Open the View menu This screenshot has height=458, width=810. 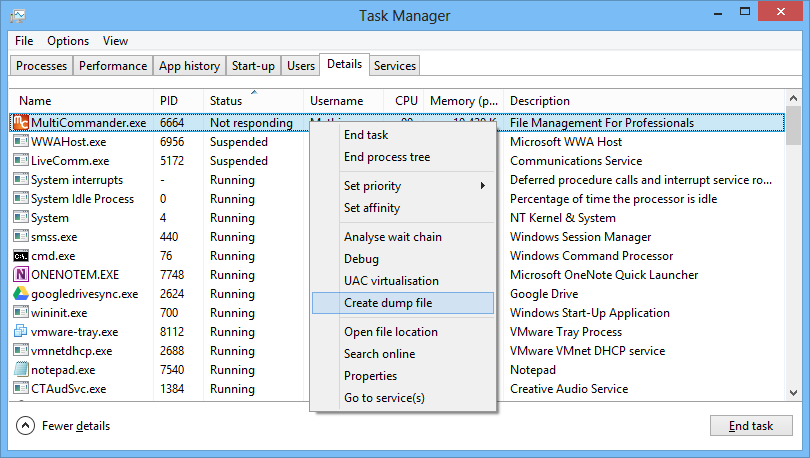(115, 41)
